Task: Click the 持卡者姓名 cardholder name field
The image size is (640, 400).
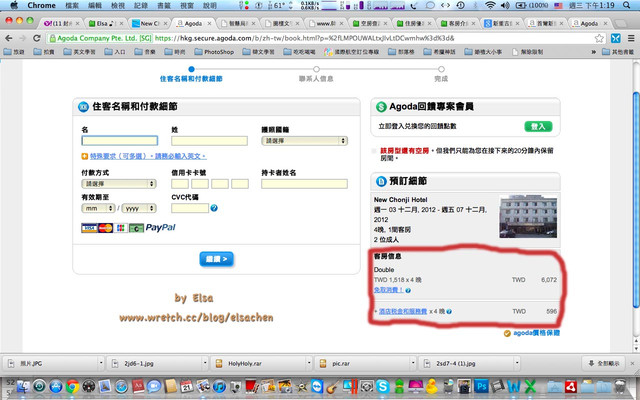Action: point(304,184)
